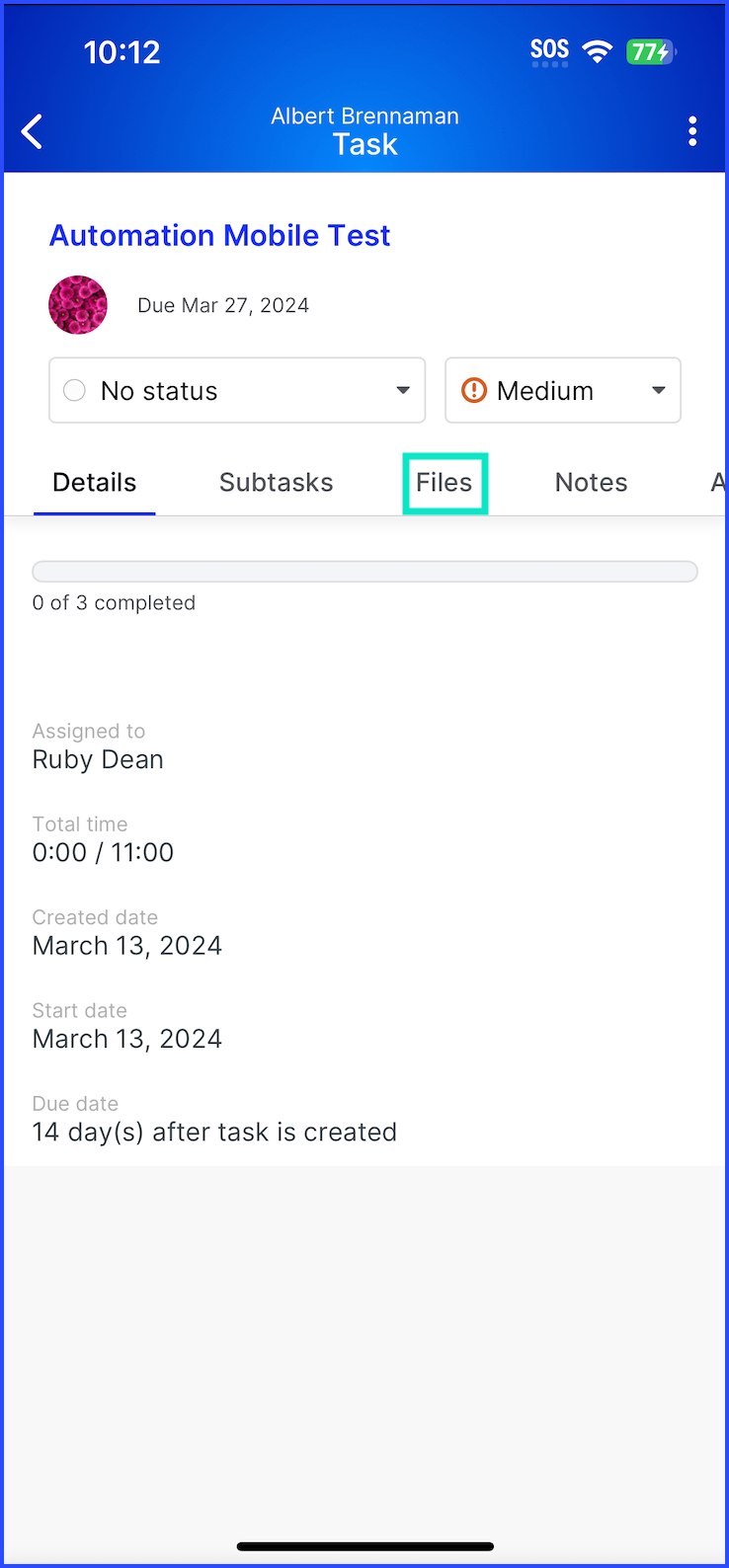
Task: Open the No status combo box
Action: tap(237, 391)
